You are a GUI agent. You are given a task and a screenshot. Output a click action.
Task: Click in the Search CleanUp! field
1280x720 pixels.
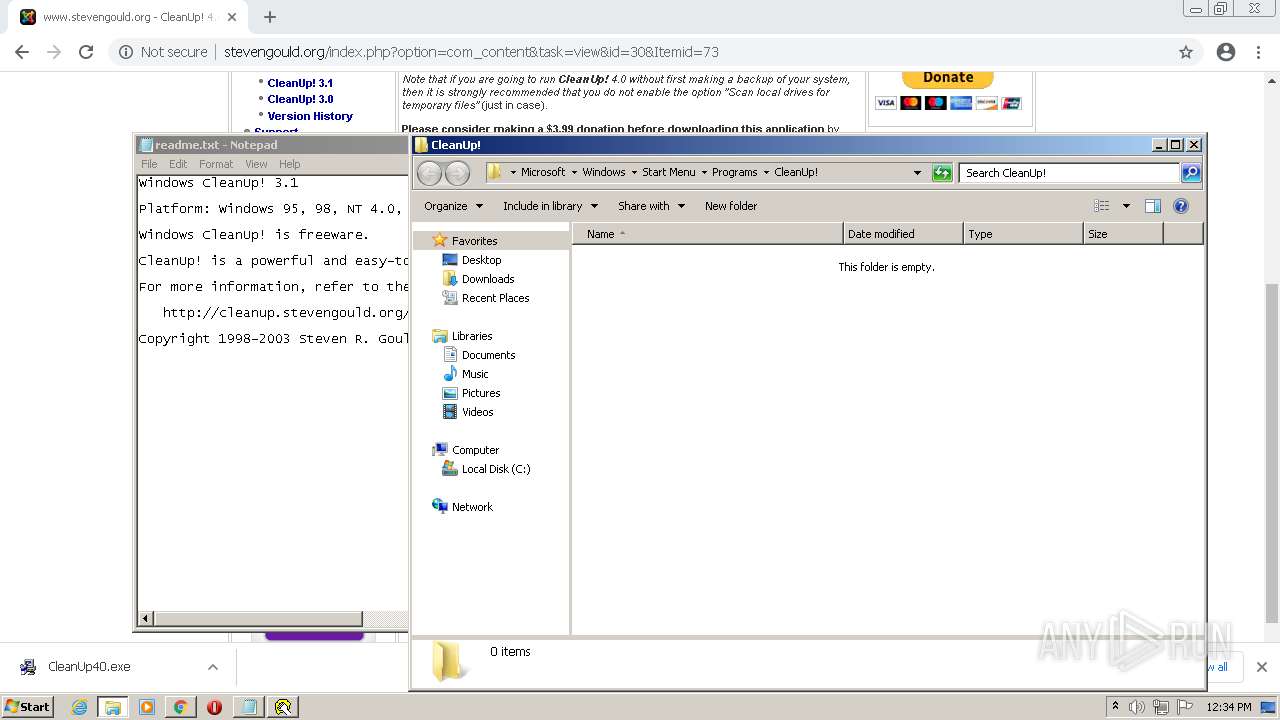pyautogui.click(x=1069, y=173)
